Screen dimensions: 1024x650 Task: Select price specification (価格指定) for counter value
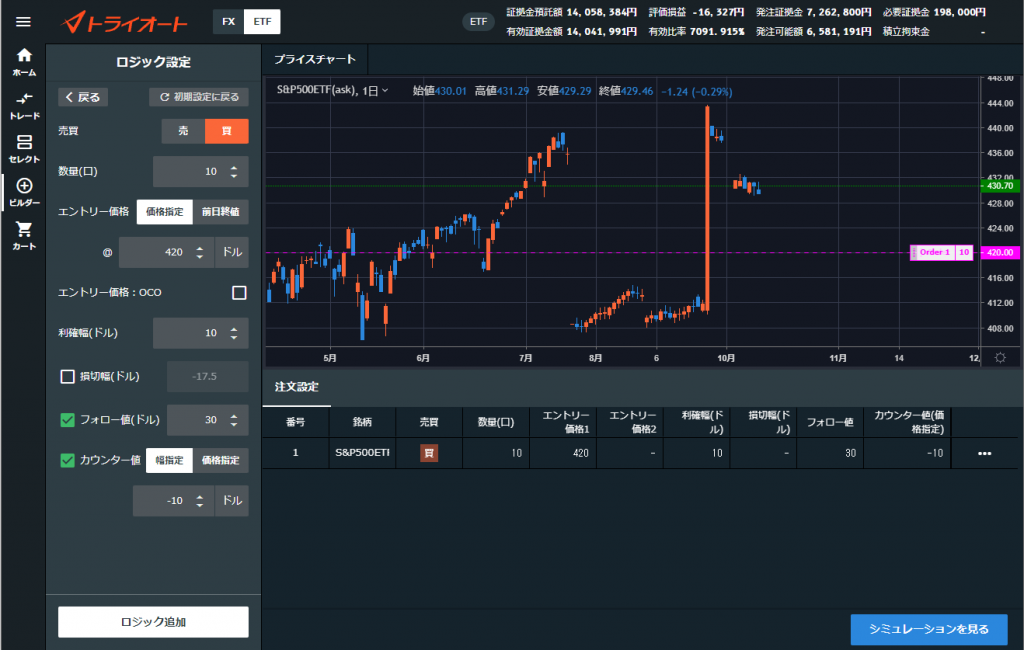coord(221,461)
